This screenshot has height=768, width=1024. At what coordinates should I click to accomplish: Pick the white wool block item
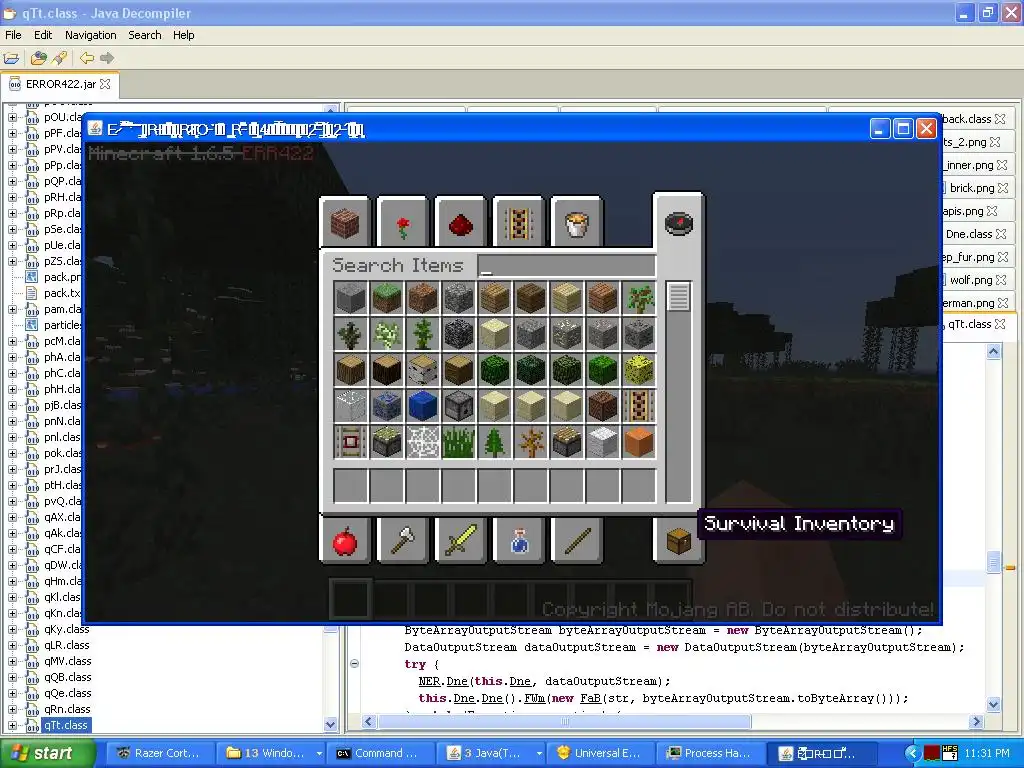602,441
